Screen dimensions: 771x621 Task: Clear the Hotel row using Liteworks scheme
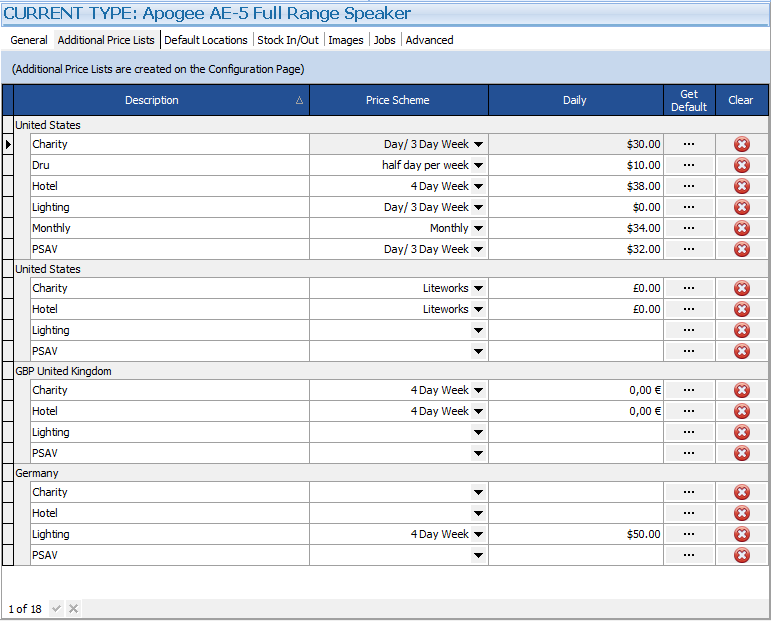point(741,309)
